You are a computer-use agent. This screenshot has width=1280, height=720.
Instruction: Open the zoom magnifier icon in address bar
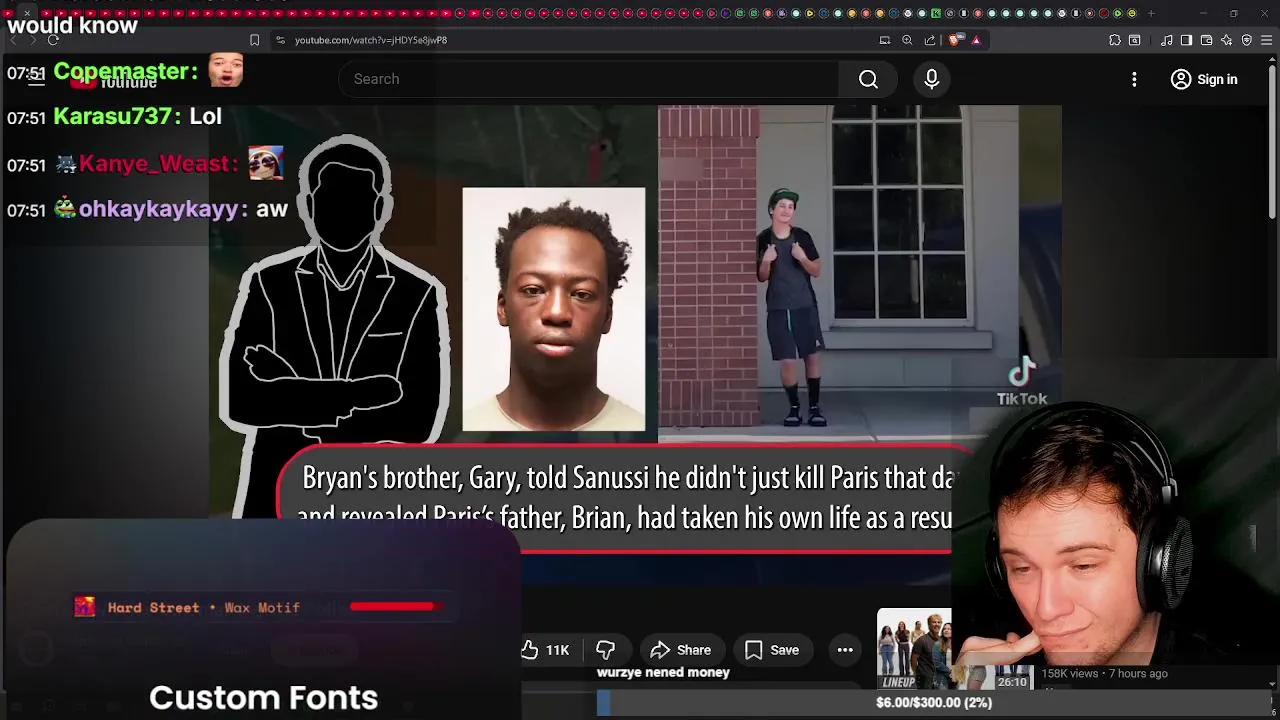[907, 40]
